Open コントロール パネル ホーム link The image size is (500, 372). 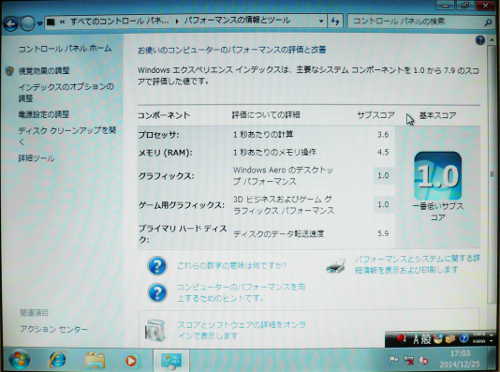click(x=65, y=49)
